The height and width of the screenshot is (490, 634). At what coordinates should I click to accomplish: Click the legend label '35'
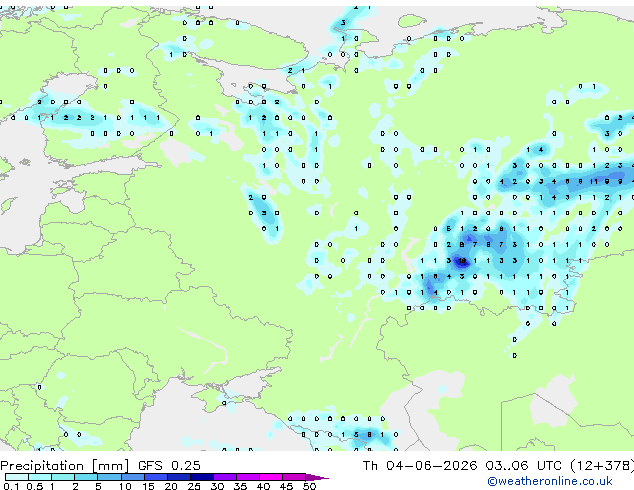(240, 486)
